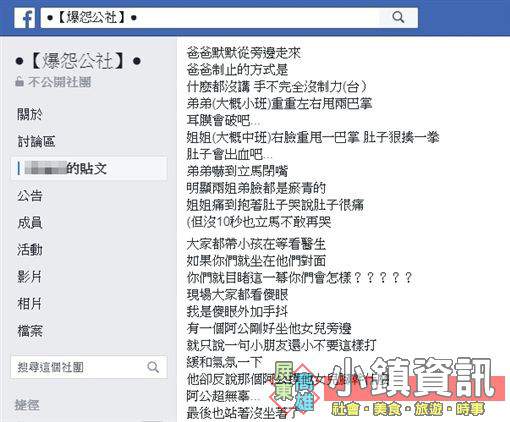
Task: Open the 討論區 section
Action: [36, 141]
